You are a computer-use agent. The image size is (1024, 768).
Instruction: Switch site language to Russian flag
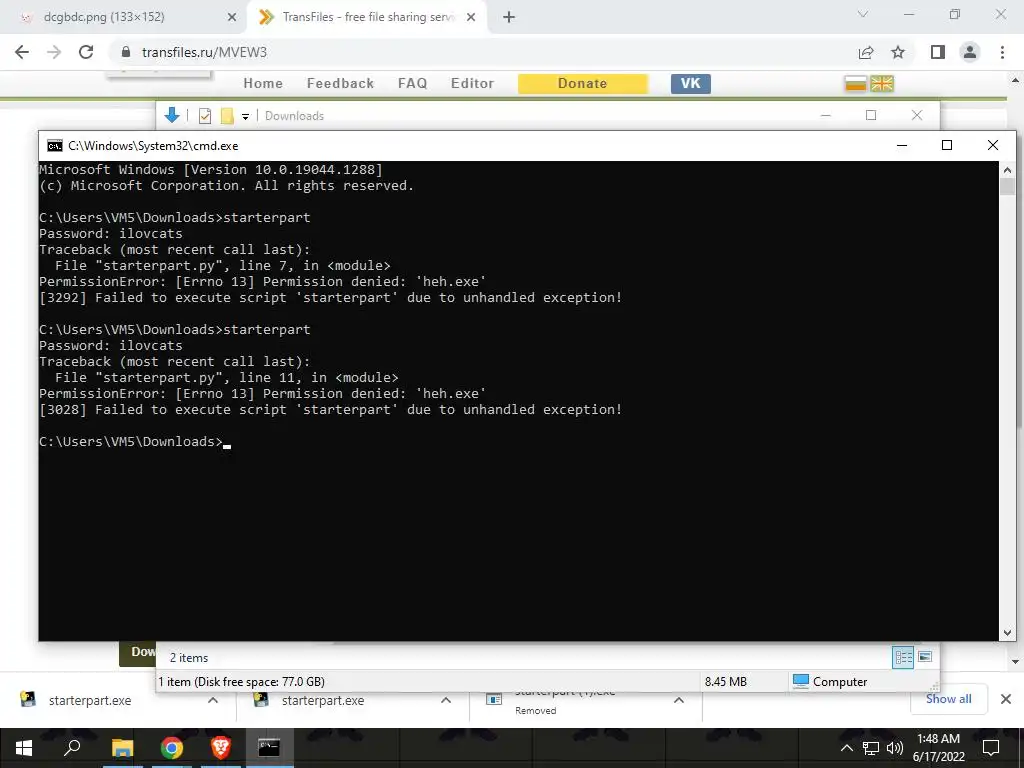(855, 84)
